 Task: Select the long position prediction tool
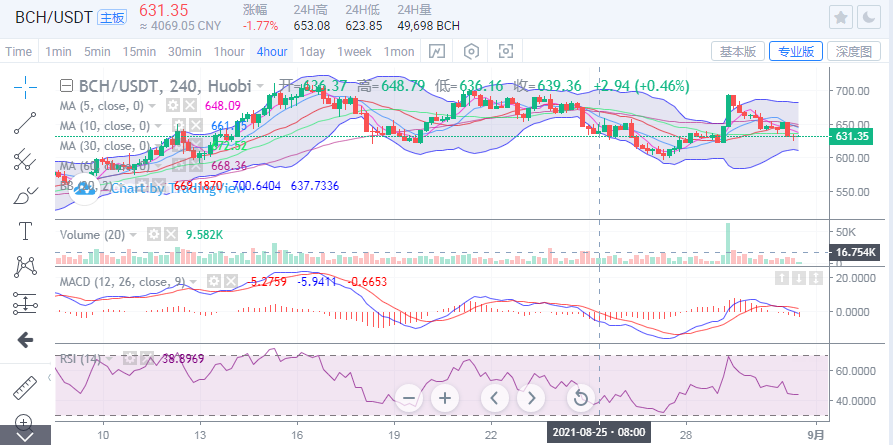[x=26, y=304]
